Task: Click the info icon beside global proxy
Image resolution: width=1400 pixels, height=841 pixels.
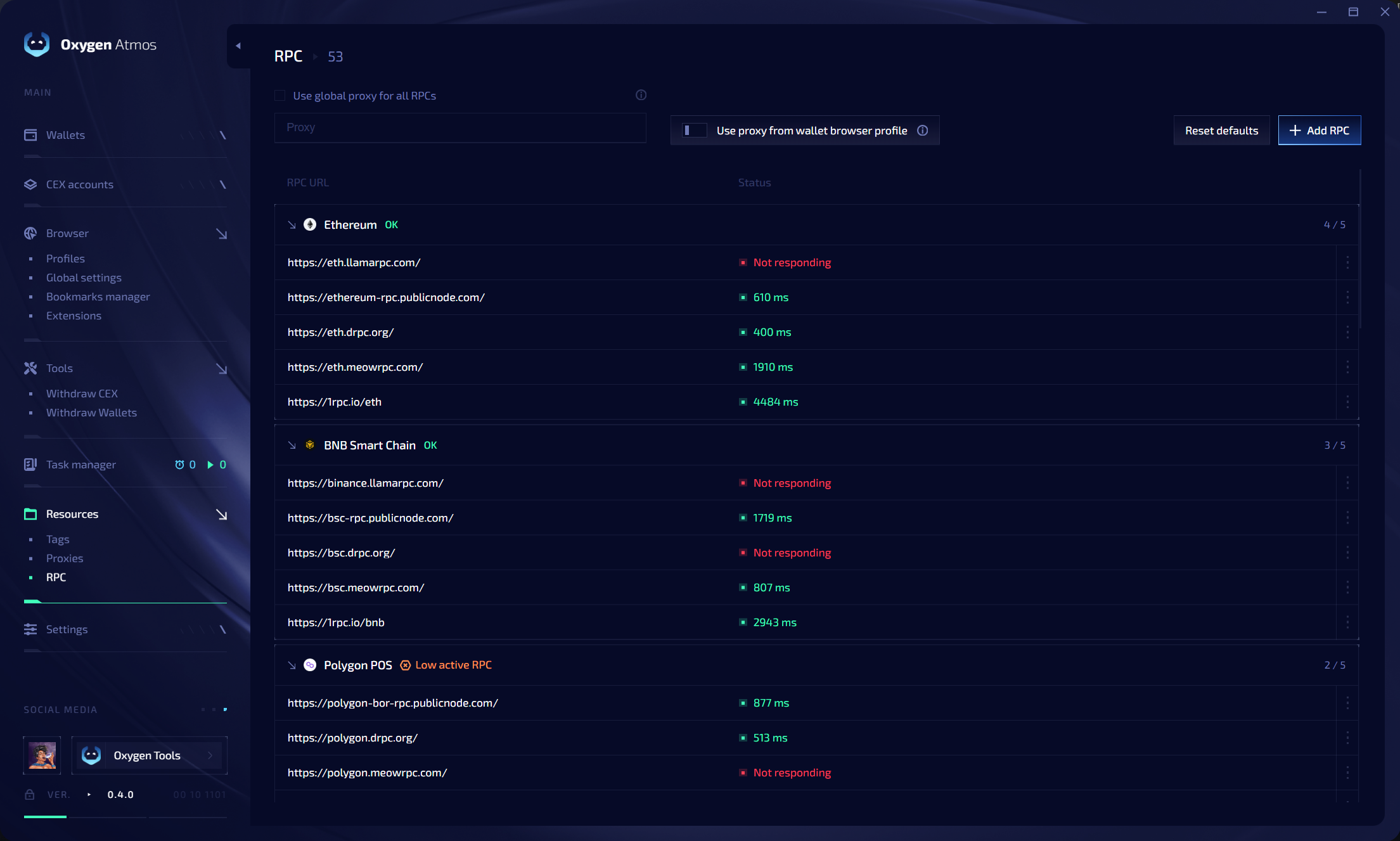Action: (x=641, y=95)
